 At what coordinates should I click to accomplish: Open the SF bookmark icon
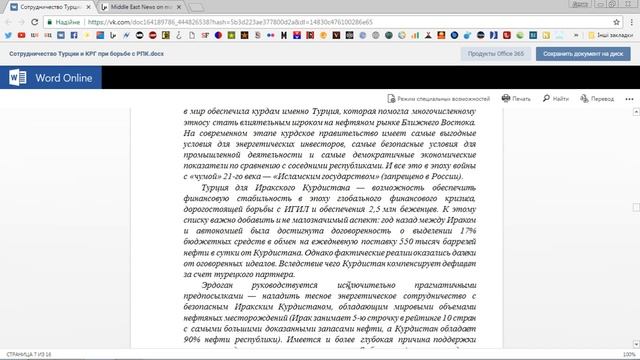click(x=205, y=36)
